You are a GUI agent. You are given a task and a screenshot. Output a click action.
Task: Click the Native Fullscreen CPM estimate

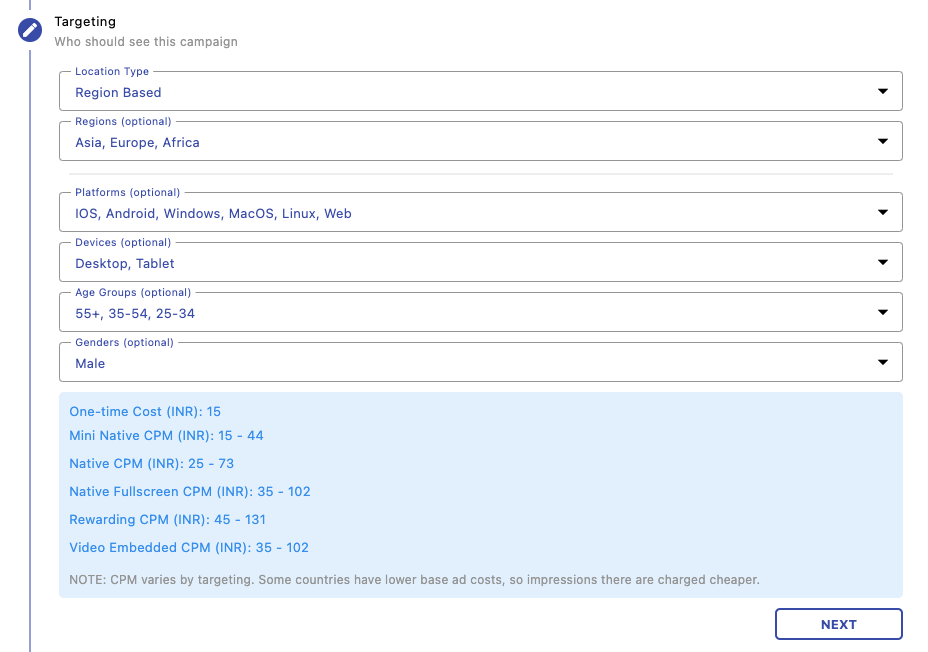[x=189, y=491]
